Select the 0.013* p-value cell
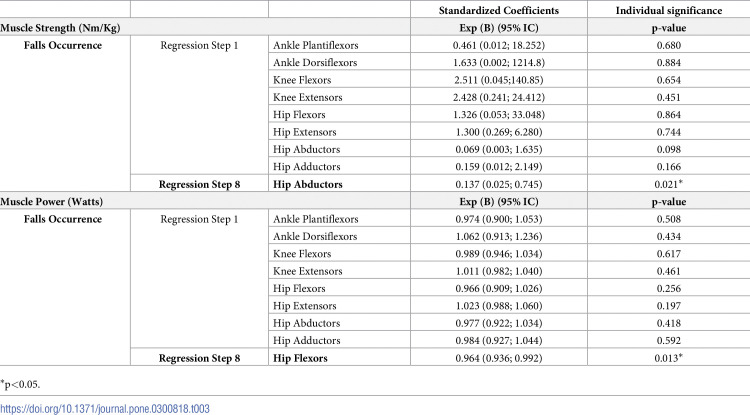 [669, 358]
